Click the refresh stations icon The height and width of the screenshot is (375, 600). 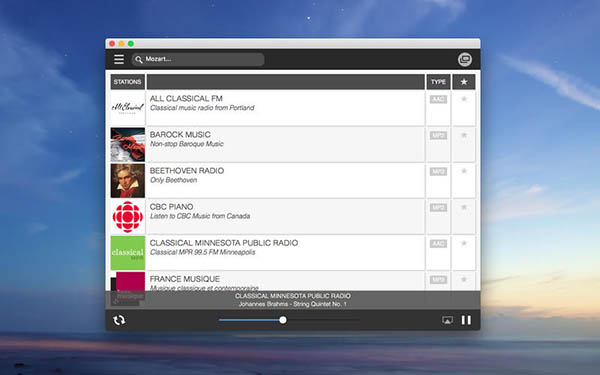(x=119, y=320)
